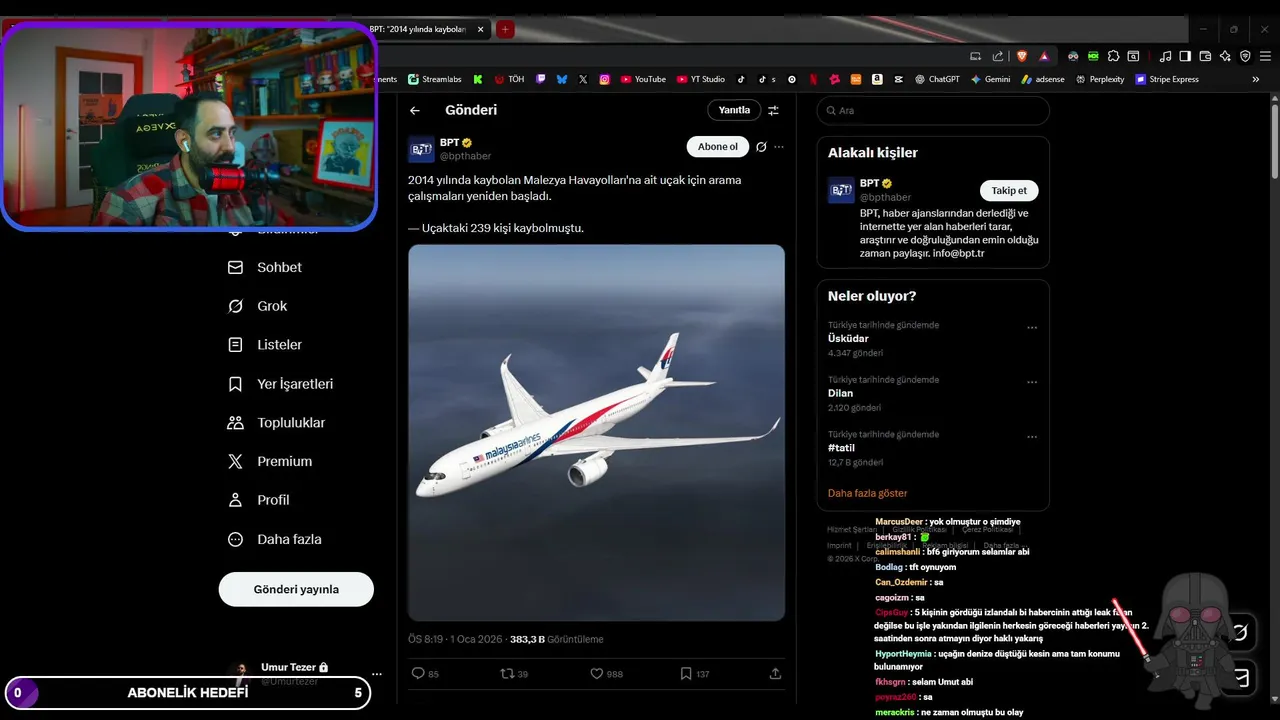This screenshot has width=1280, height=720.
Task: Open a new browser tab
Action: [x=506, y=30]
